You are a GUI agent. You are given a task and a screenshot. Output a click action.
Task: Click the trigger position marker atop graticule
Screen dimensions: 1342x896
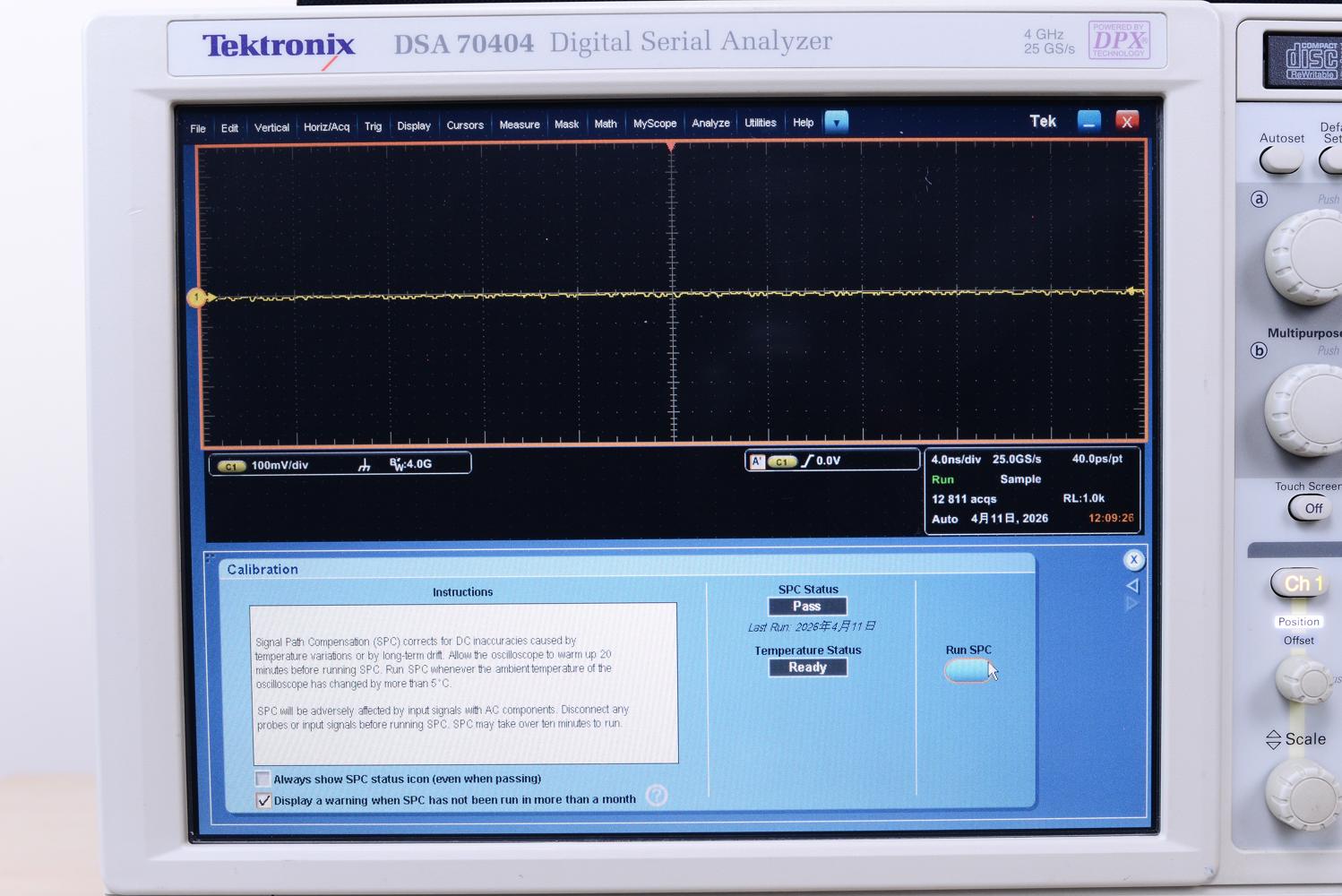pos(671,146)
